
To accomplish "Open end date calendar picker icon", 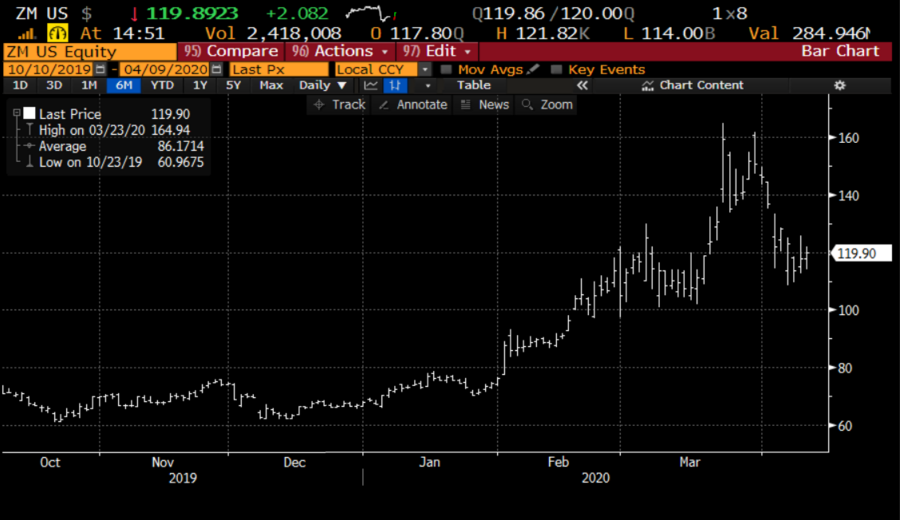I will (x=216, y=69).
